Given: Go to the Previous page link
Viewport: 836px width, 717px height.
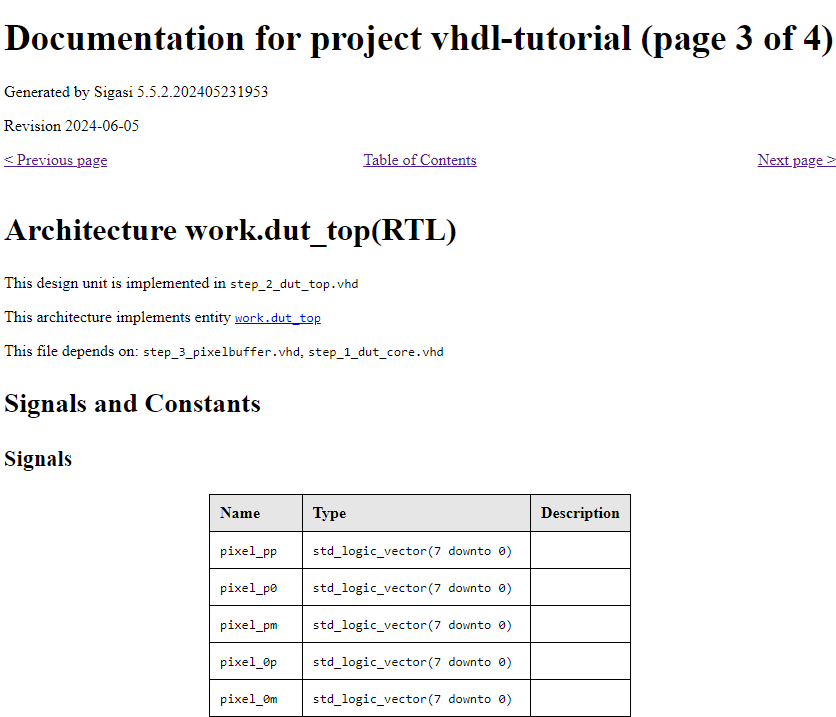Looking at the screenshot, I should click(x=56, y=160).
